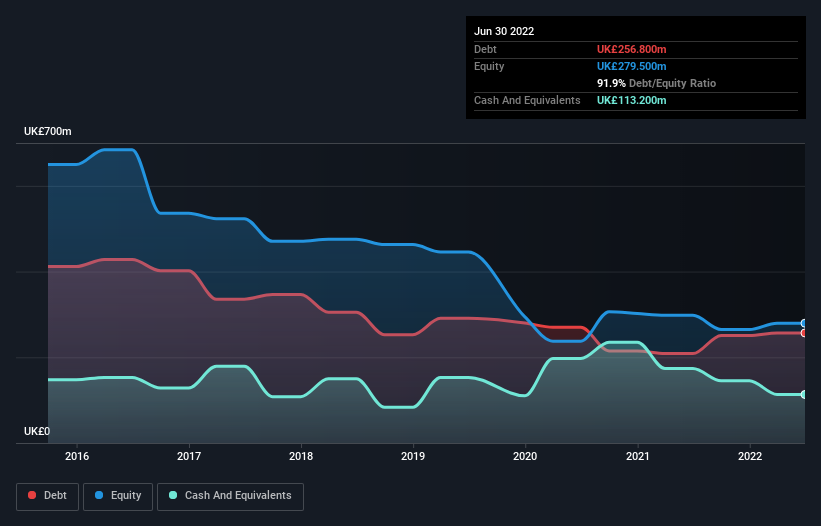
Task: Click the 2022 x-axis label
Action: tap(750, 456)
